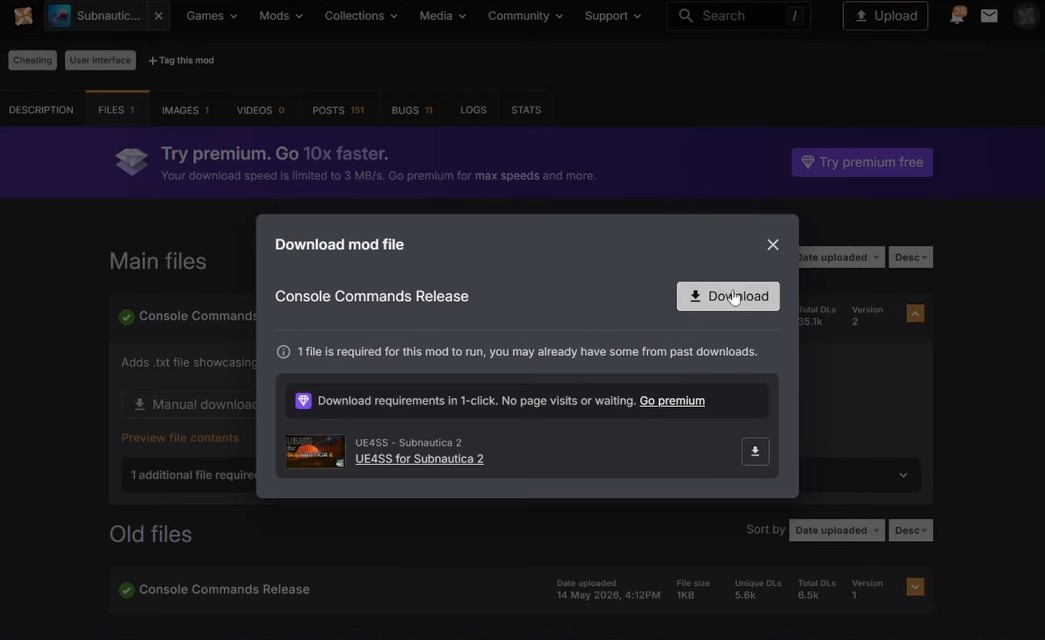The height and width of the screenshot is (640, 1045).
Task: Download UE4SS requirement via arrow icon
Action: click(x=755, y=451)
